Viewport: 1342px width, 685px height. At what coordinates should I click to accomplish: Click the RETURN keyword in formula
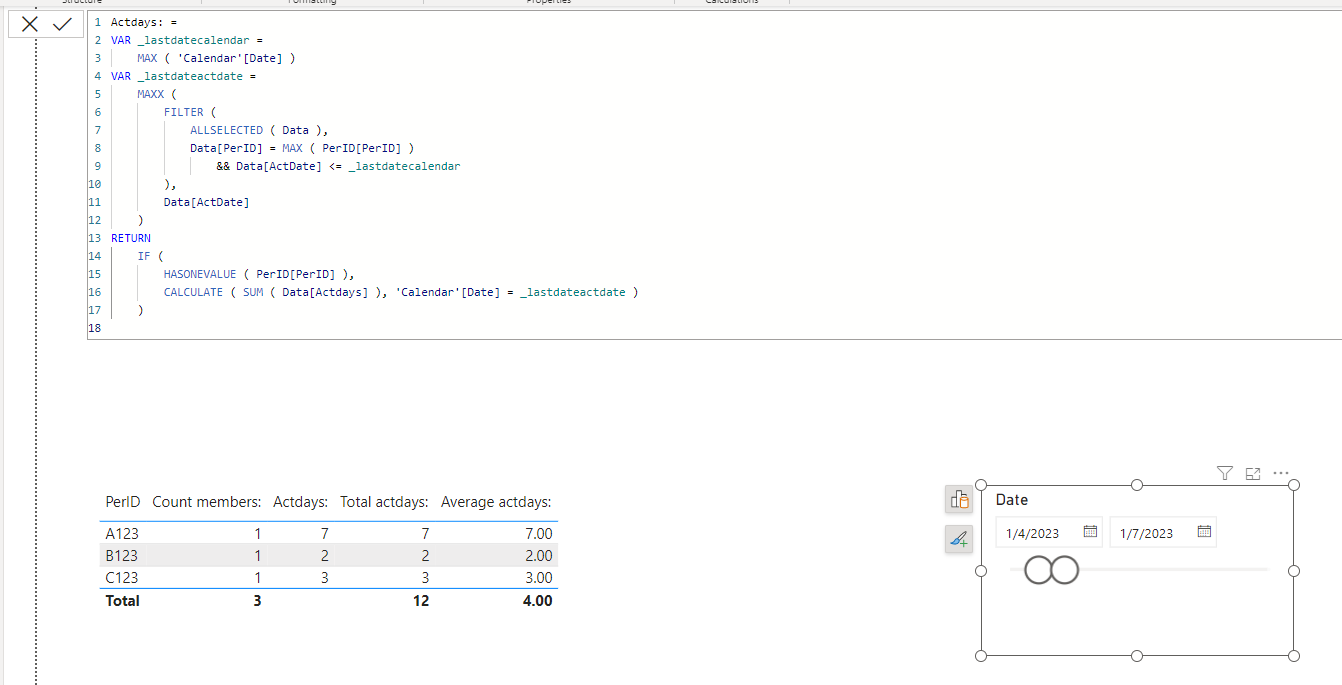[131, 238]
